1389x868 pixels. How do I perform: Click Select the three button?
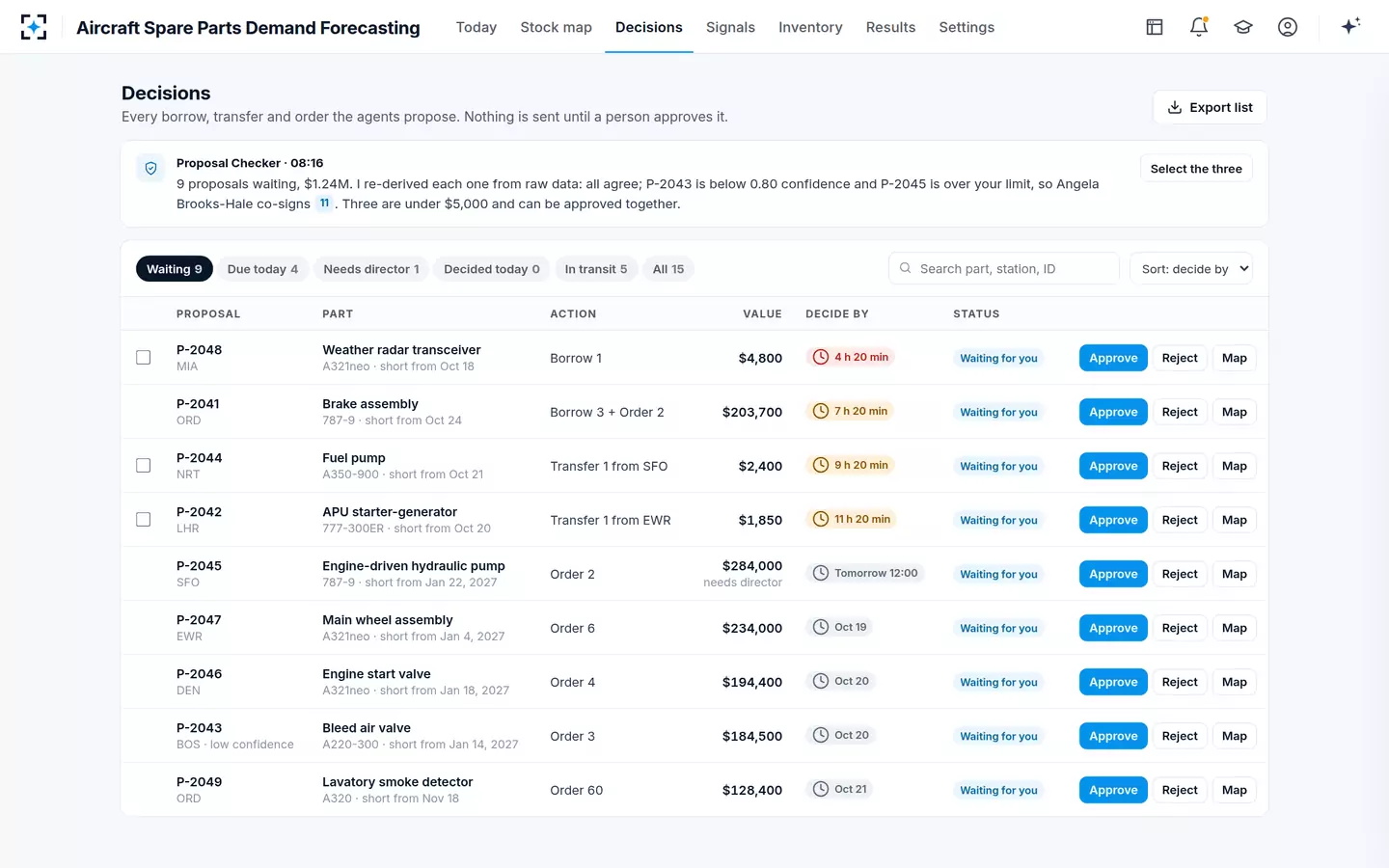[1196, 169]
